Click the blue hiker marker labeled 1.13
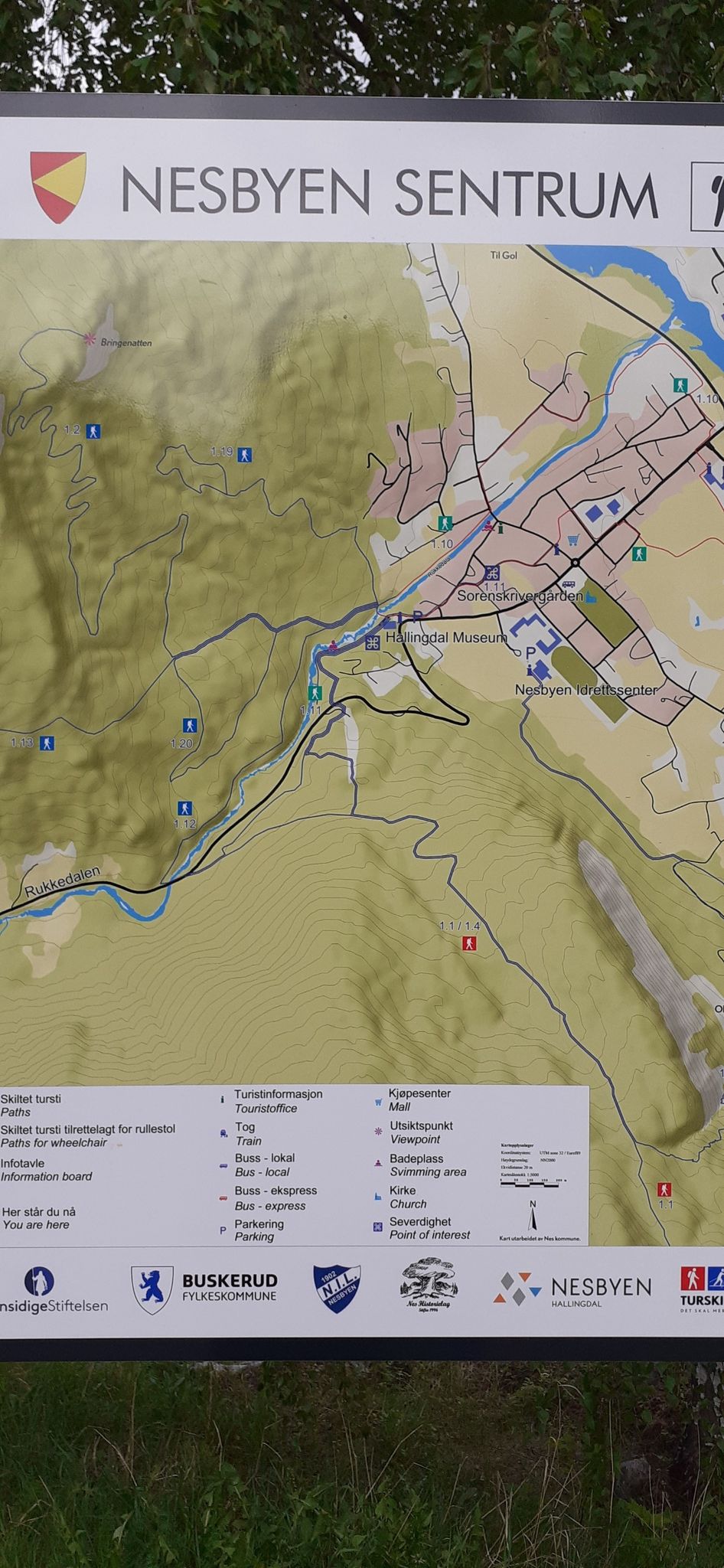This screenshot has height=1568, width=724. pos(47,743)
